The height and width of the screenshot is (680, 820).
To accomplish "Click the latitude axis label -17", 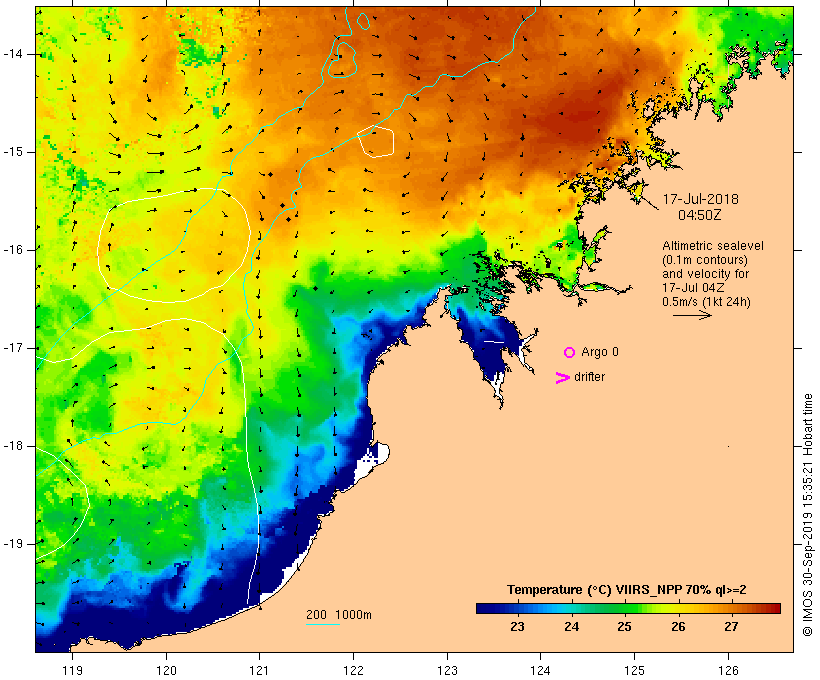I will pos(13,348).
